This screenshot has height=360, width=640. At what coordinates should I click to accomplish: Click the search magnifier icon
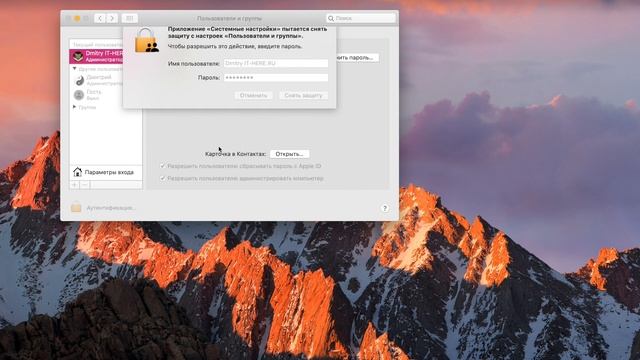click(331, 18)
